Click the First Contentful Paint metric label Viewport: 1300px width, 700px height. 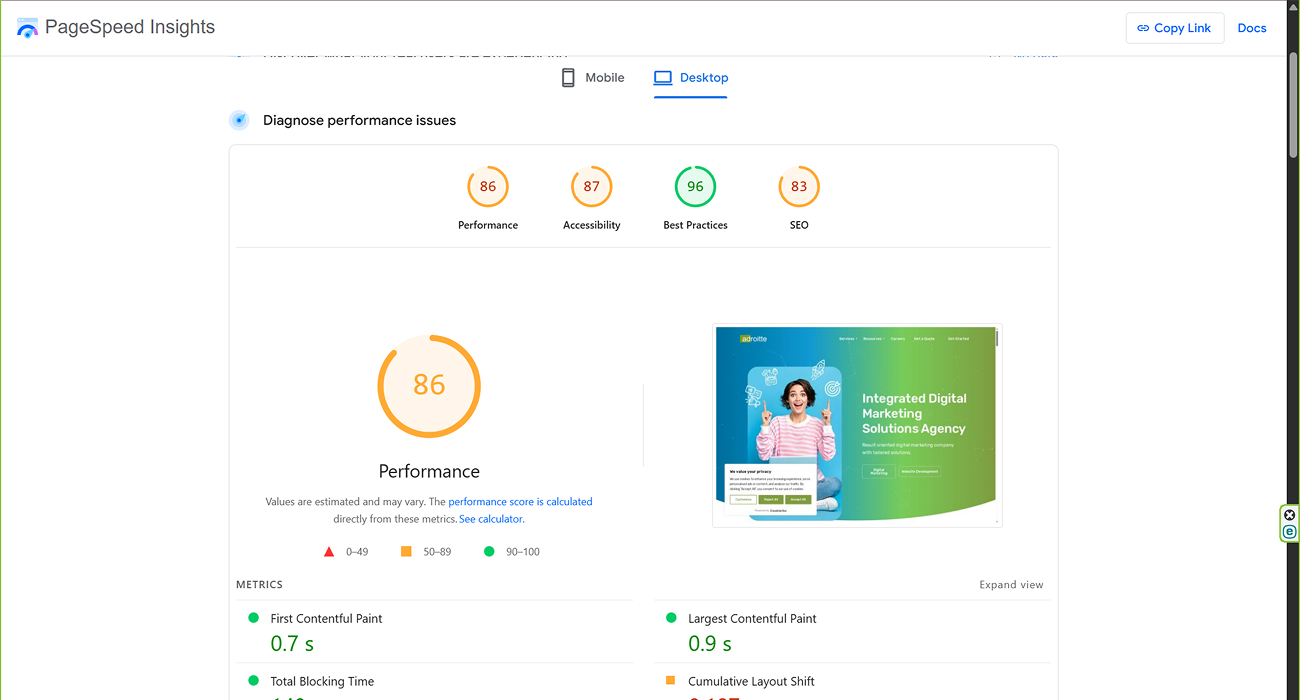pos(326,619)
